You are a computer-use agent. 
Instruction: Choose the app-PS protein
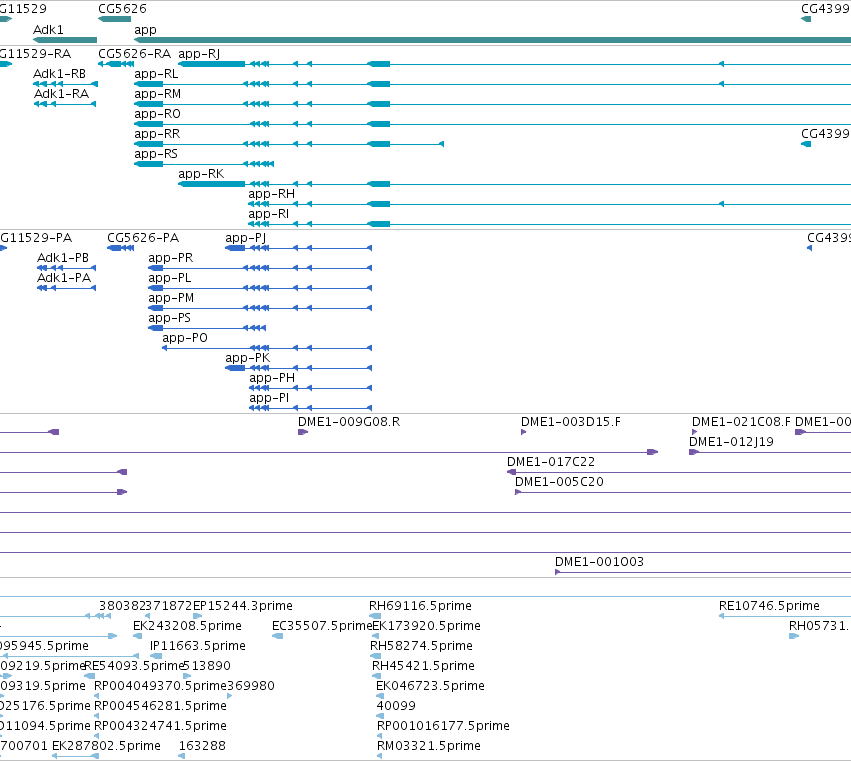click(207, 328)
